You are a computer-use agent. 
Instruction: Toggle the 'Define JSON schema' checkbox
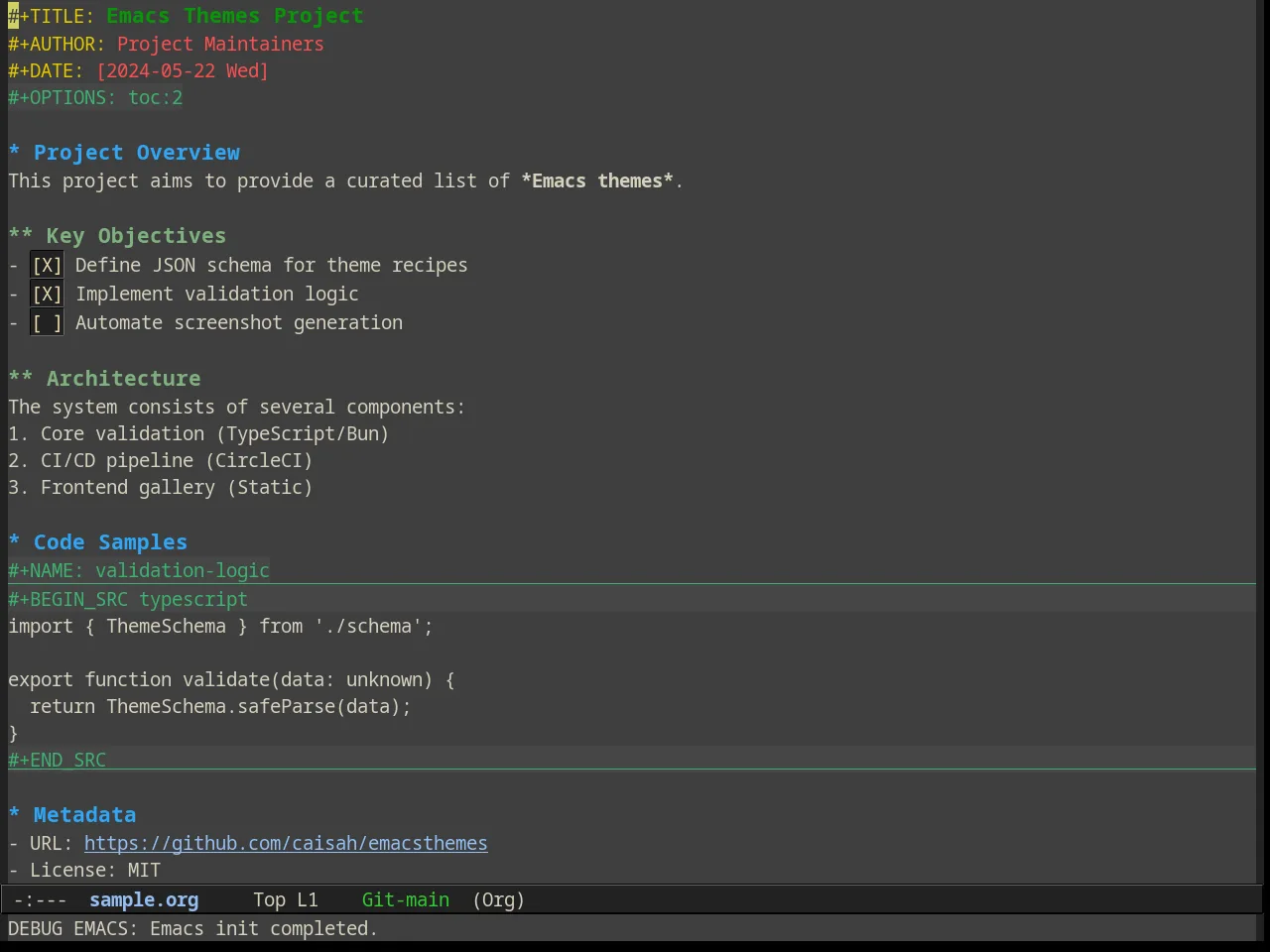[47, 266]
